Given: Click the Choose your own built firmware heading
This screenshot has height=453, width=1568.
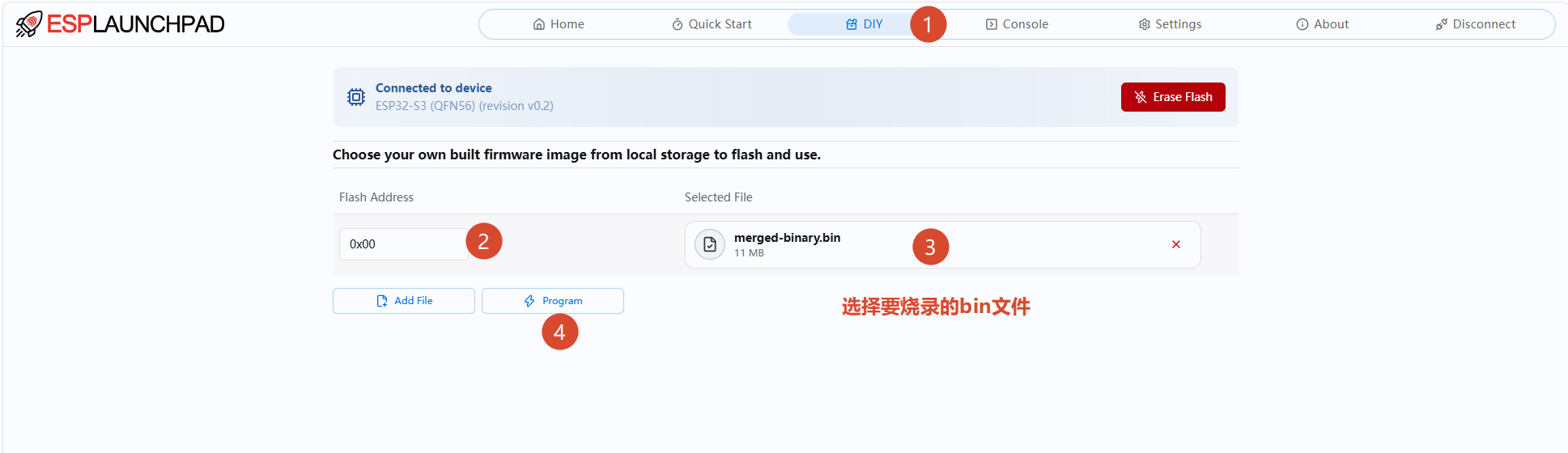Looking at the screenshot, I should [576, 155].
